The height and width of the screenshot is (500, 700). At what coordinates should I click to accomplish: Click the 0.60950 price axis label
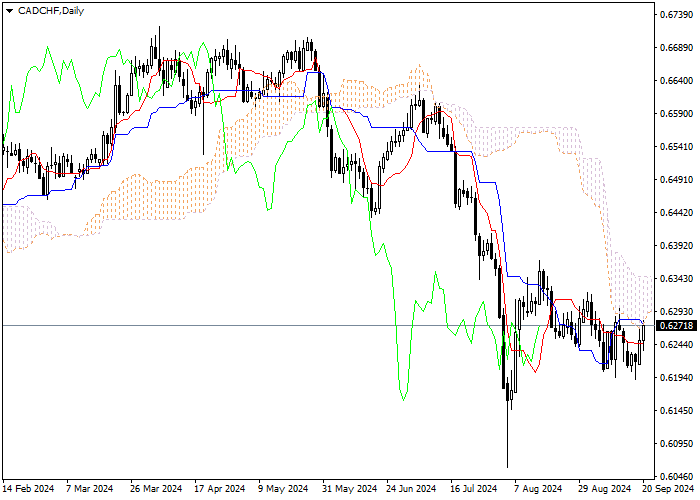676,444
